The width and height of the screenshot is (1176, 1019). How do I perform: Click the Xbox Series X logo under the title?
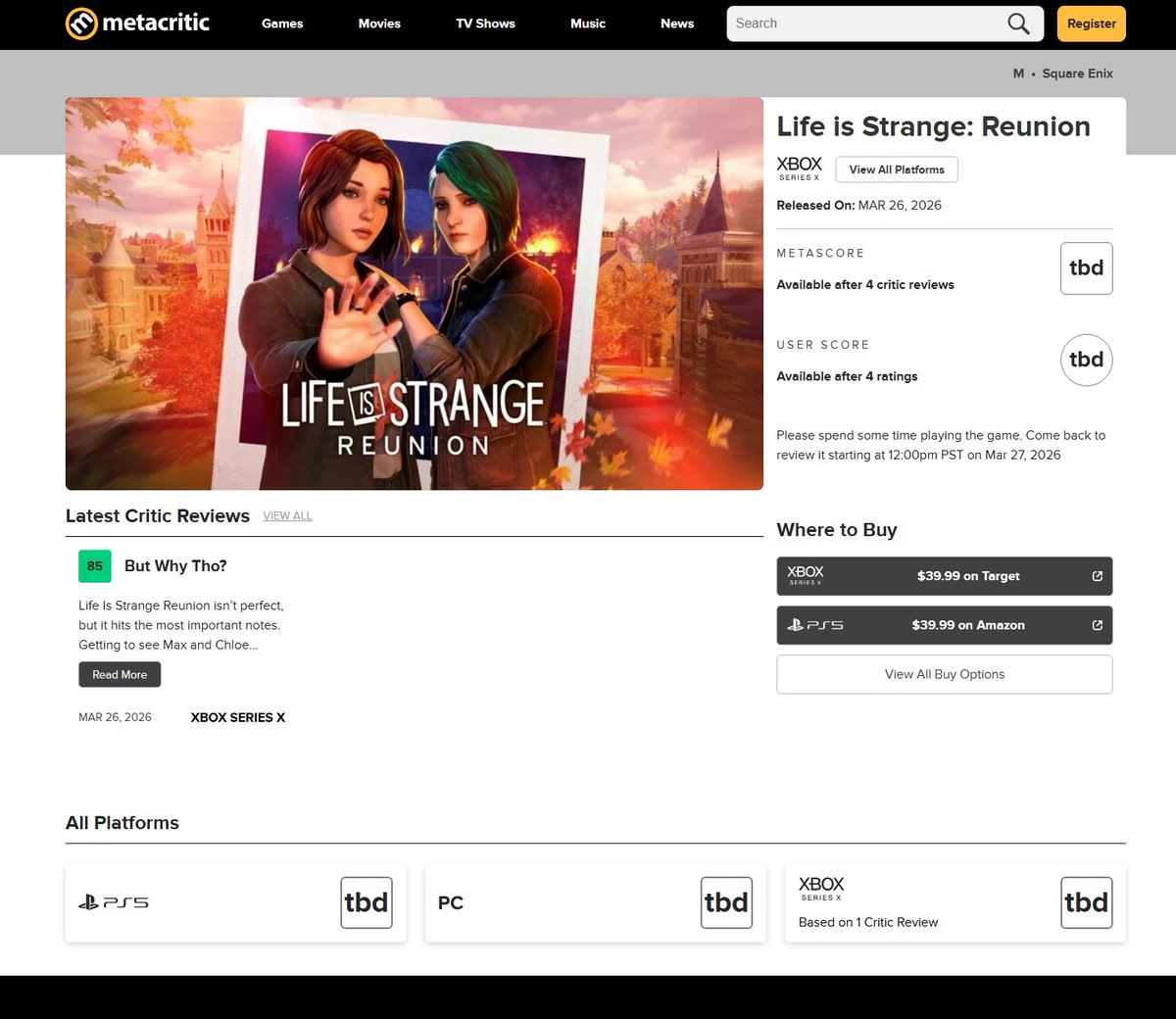pyautogui.click(x=800, y=169)
